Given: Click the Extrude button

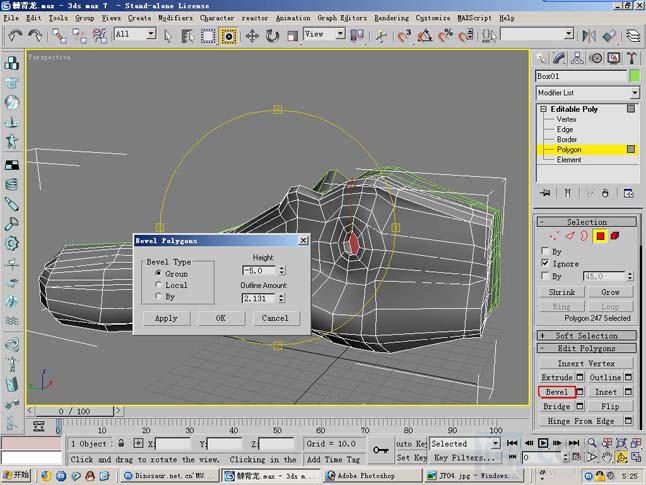Looking at the screenshot, I should [x=557, y=377].
